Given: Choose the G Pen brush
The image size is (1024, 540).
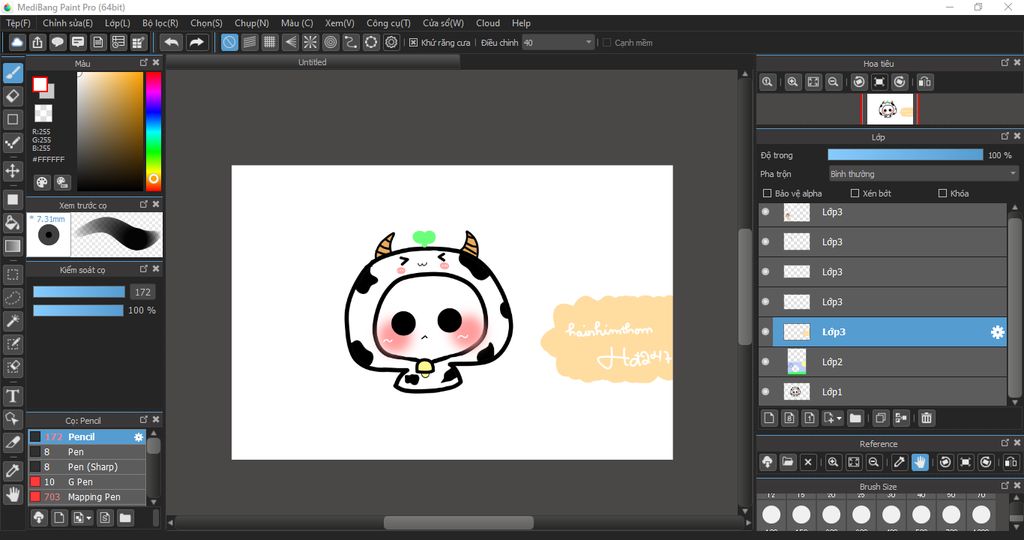Looking at the screenshot, I should coord(87,482).
